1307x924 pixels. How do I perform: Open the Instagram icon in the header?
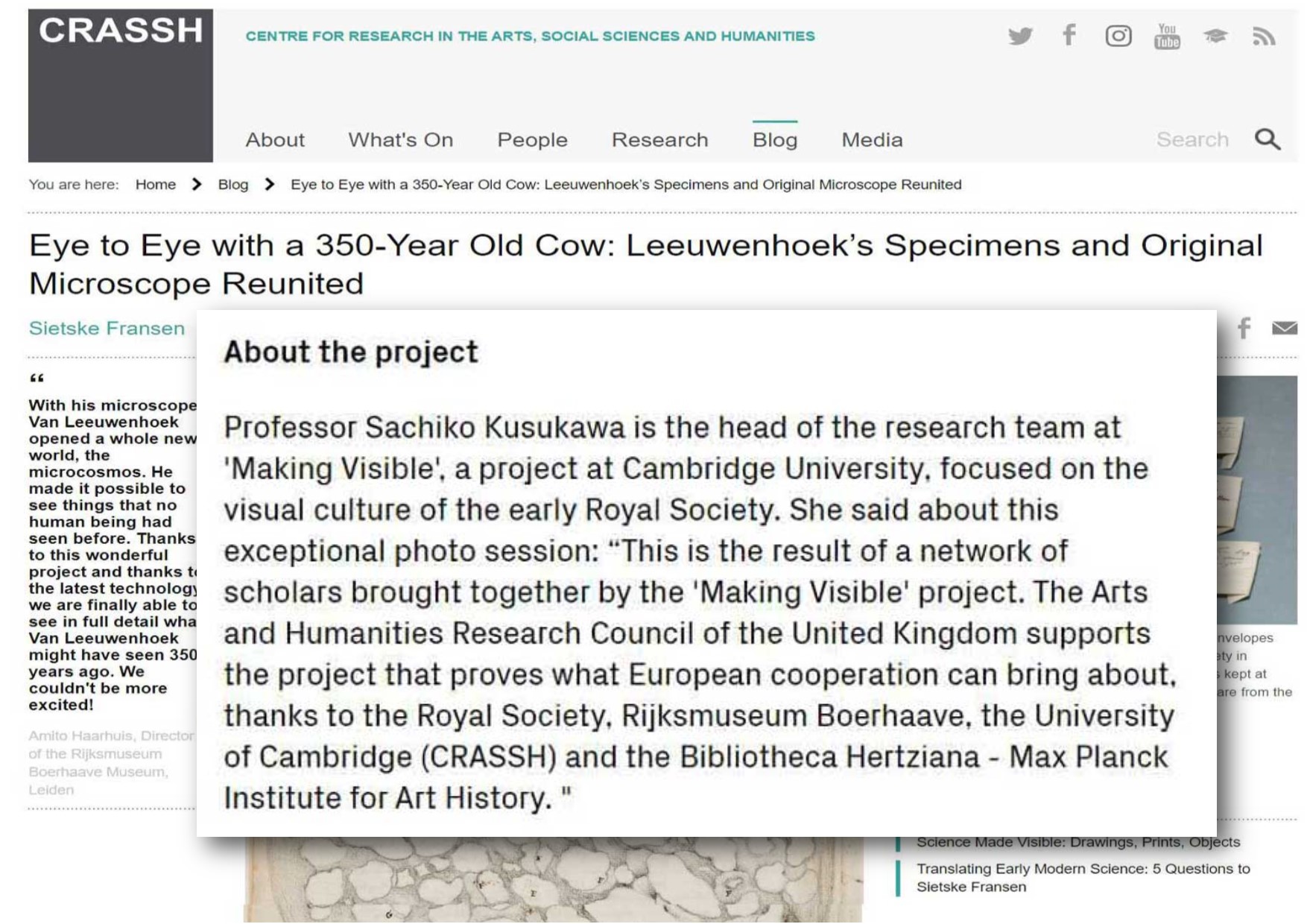click(1118, 36)
